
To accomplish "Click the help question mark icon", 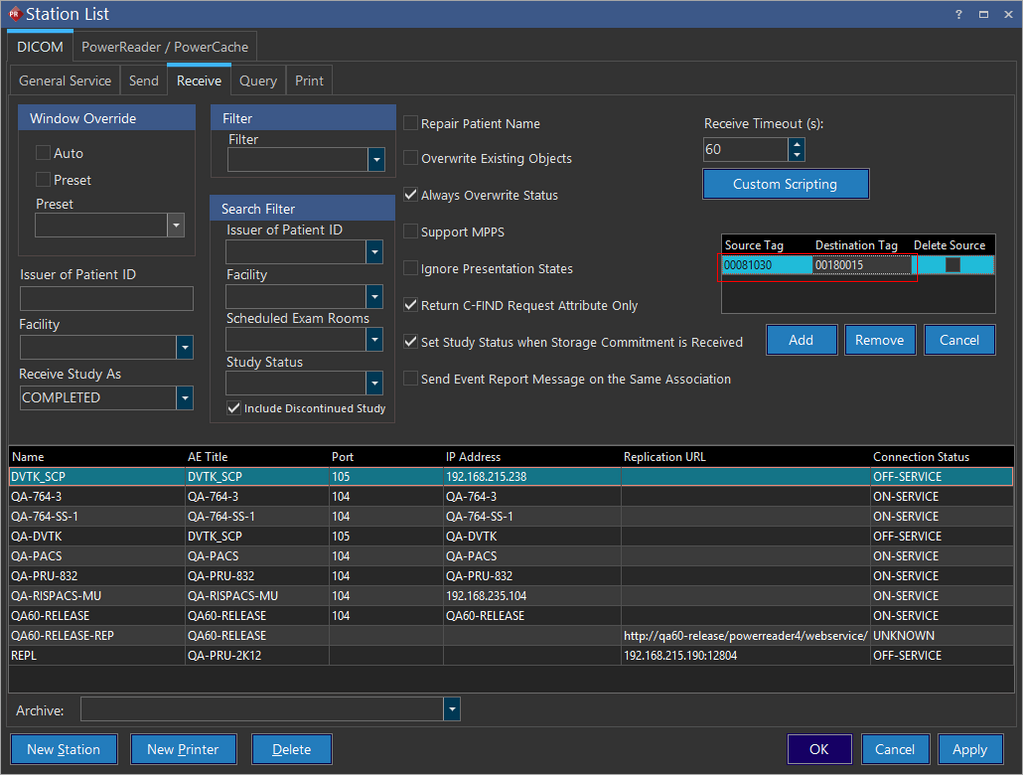I will click(x=958, y=15).
